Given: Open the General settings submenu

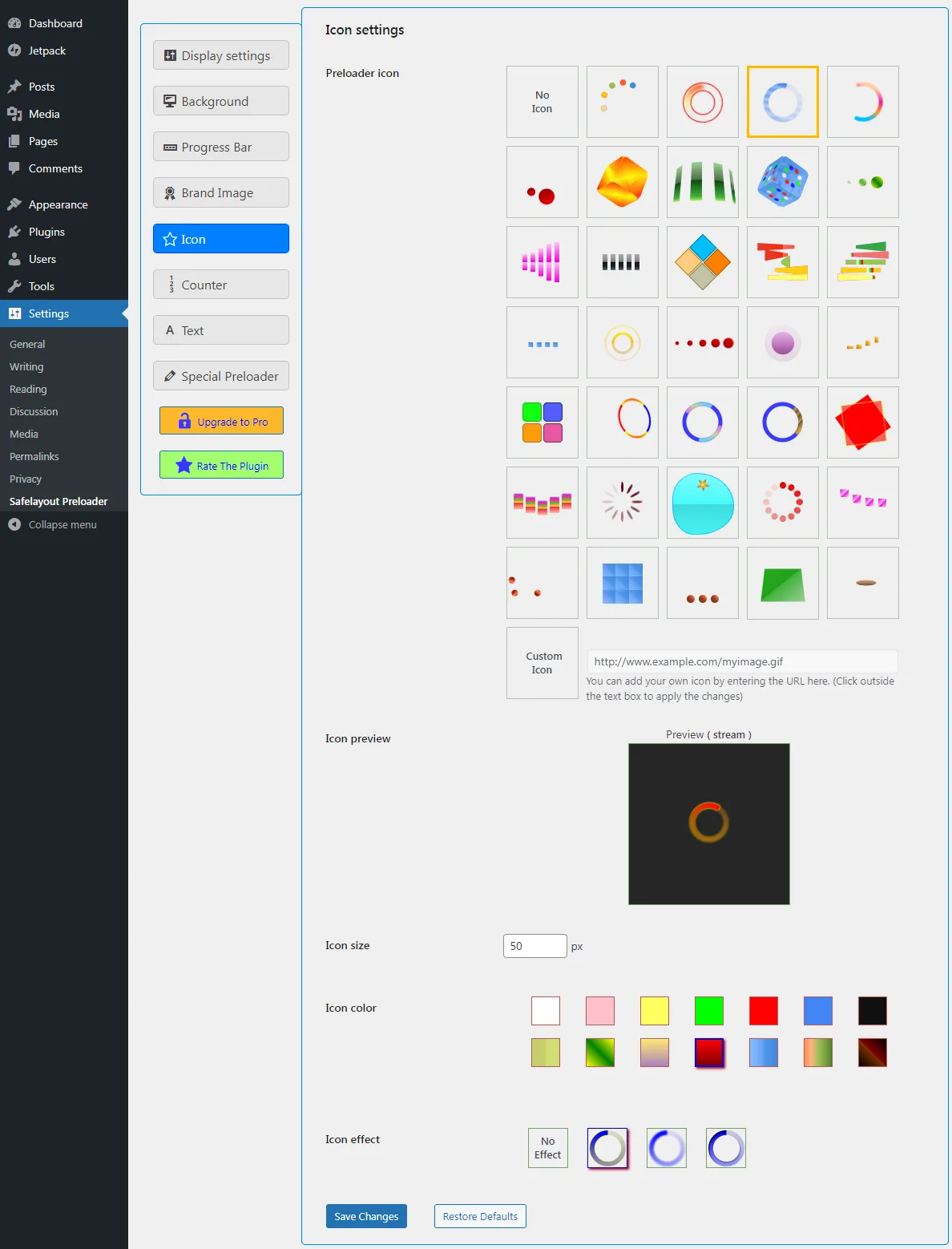Looking at the screenshot, I should click(x=27, y=344).
